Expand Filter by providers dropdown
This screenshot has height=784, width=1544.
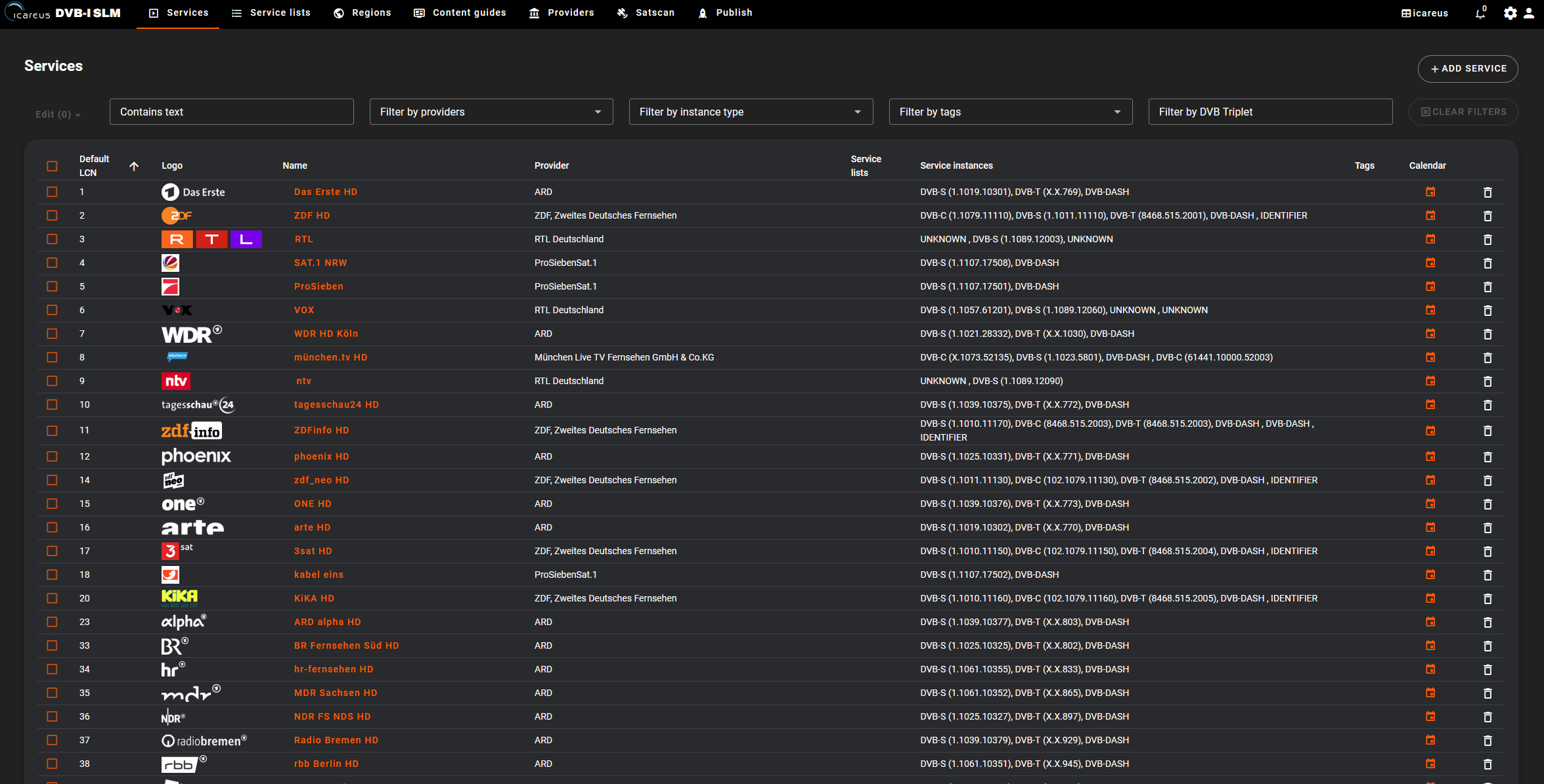click(491, 112)
